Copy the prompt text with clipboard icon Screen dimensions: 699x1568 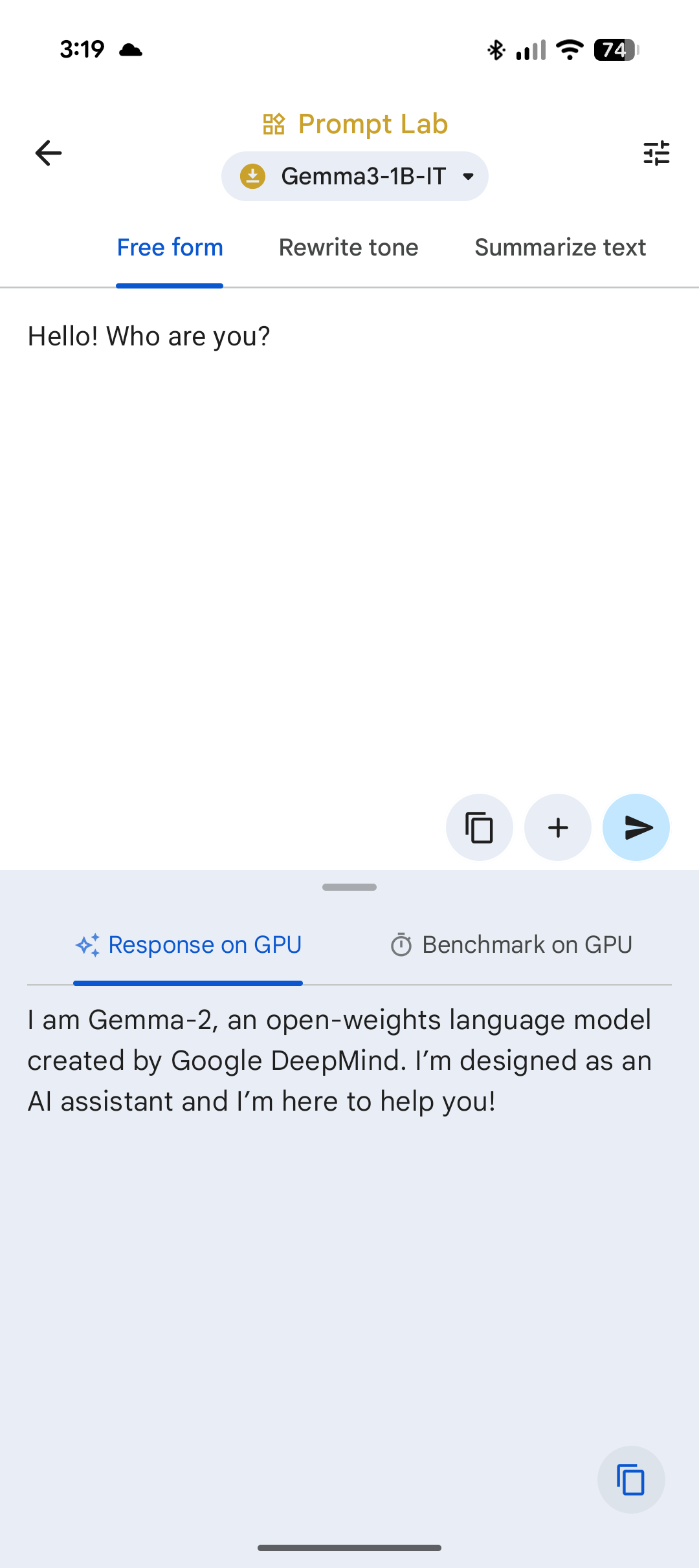(x=479, y=827)
